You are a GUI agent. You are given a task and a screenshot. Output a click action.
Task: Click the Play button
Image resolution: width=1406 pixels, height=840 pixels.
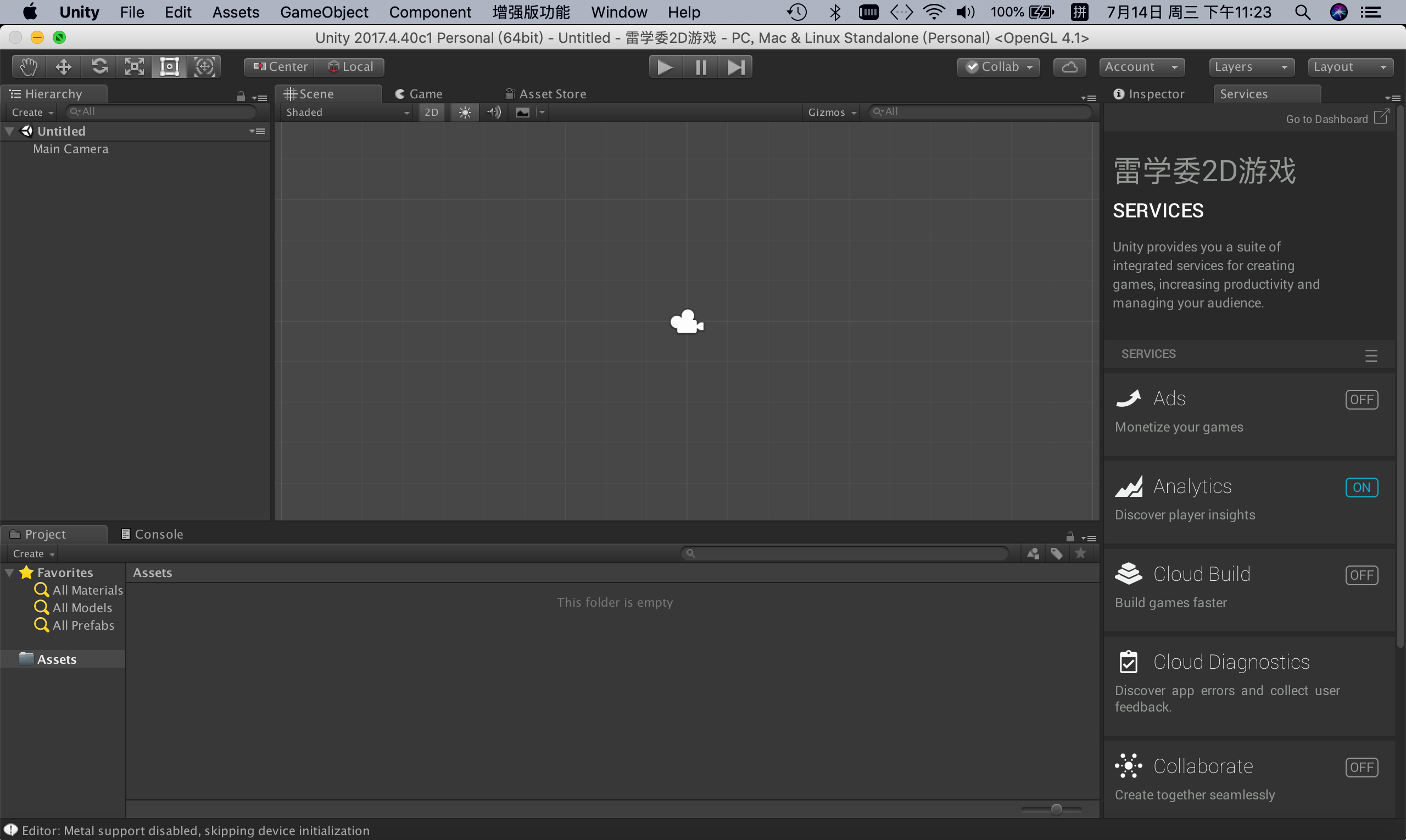tap(665, 68)
